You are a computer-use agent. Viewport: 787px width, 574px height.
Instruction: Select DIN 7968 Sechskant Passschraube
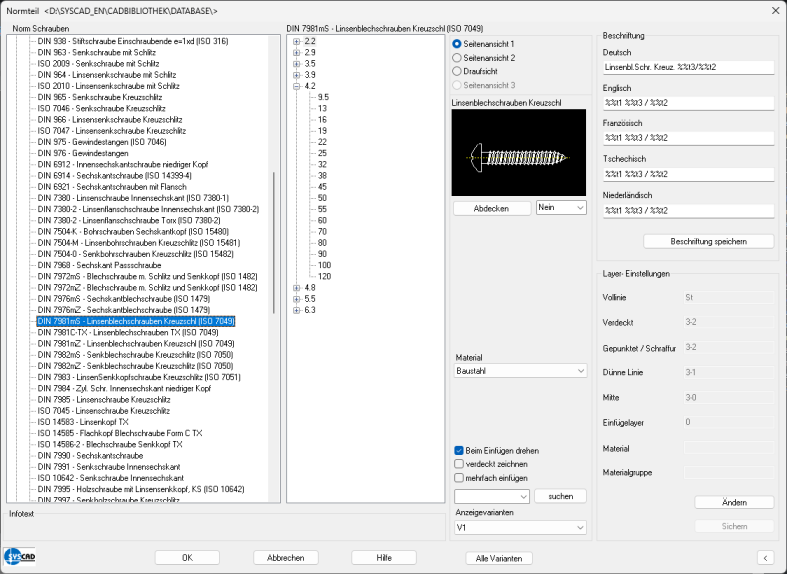point(99,265)
